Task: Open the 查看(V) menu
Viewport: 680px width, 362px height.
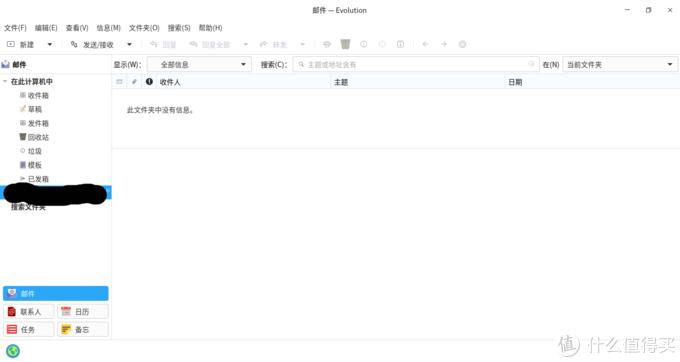Action: [x=77, y=28]
